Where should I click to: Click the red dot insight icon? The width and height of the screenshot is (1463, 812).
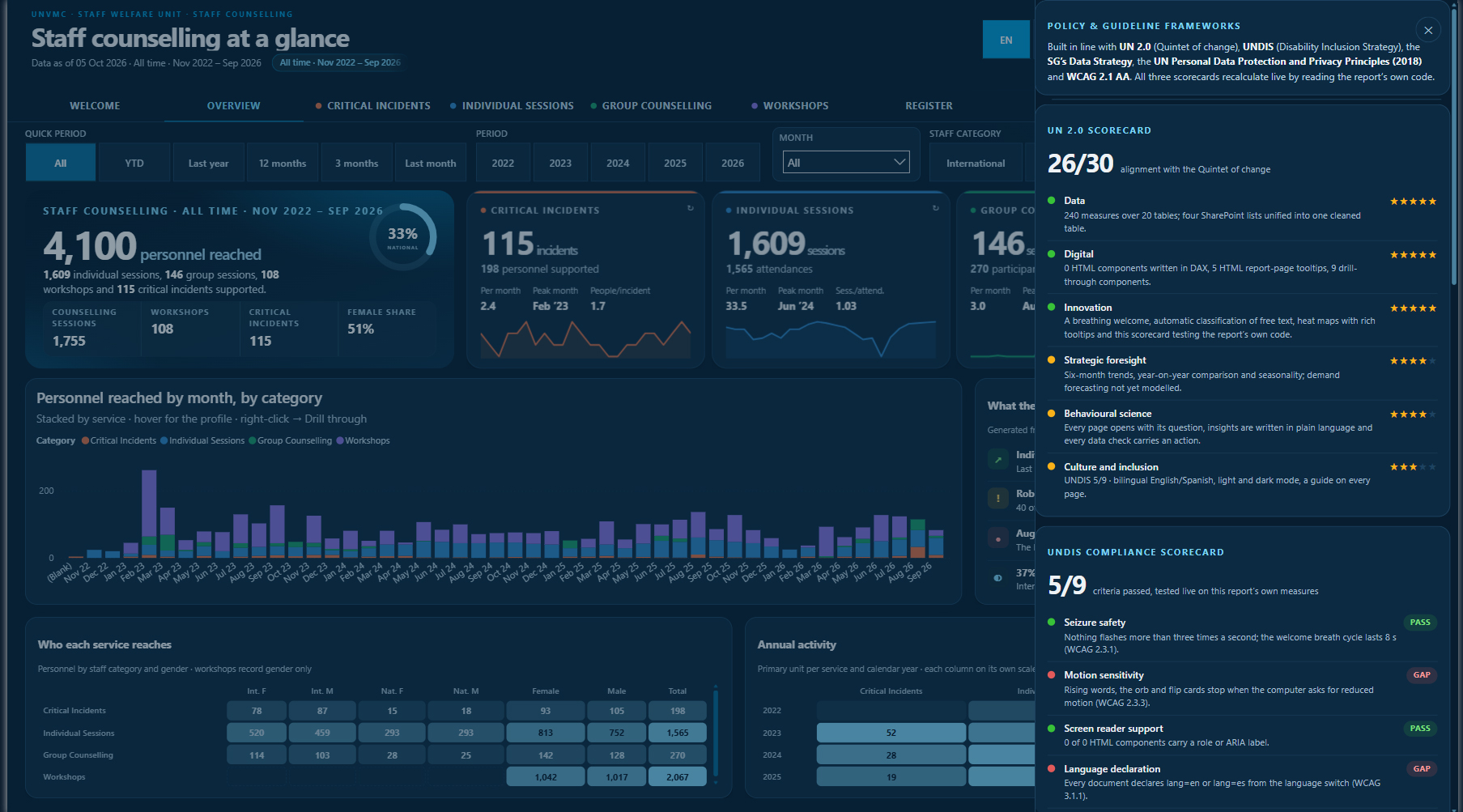click(997, 538)
